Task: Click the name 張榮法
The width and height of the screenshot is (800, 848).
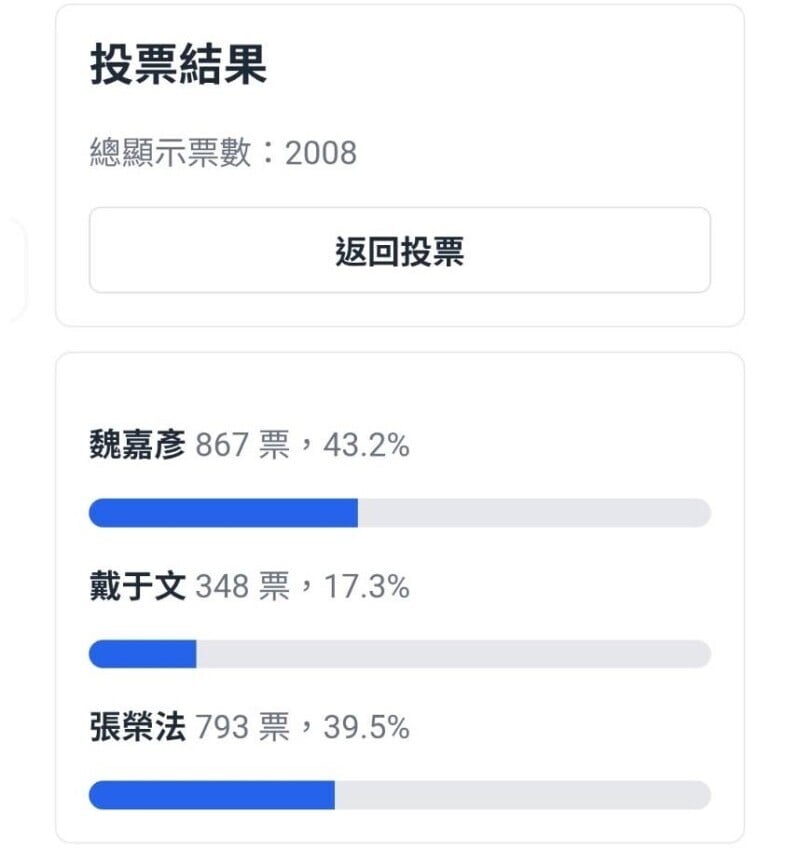Action: 137,726
